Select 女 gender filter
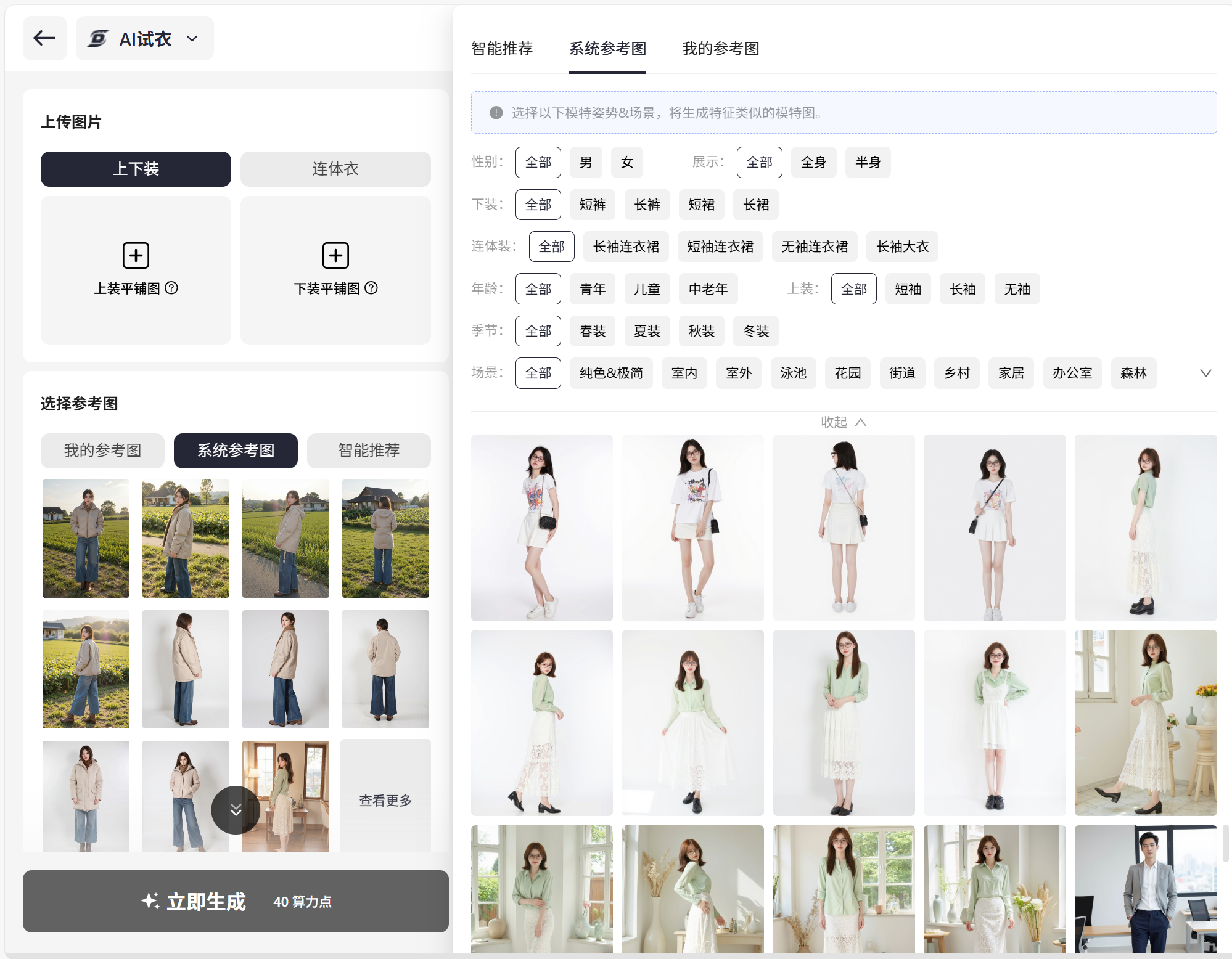Screen dimensions: 1232x959 coord(626,162)
